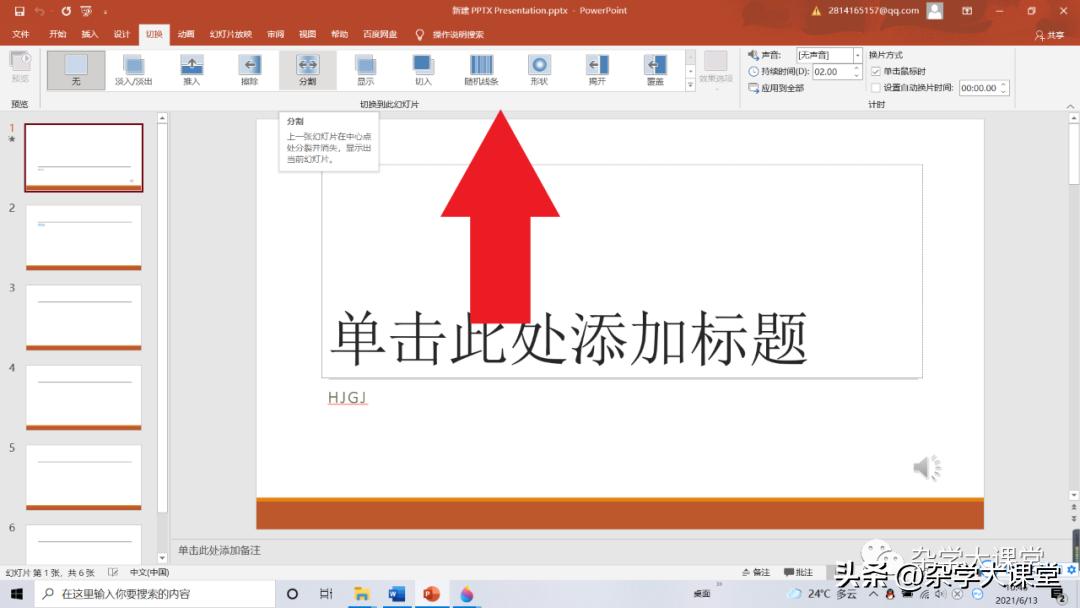
Task: Apply the 擦除 (Wipe) transition
Action: pyautogui.click(x=249, y=70)
